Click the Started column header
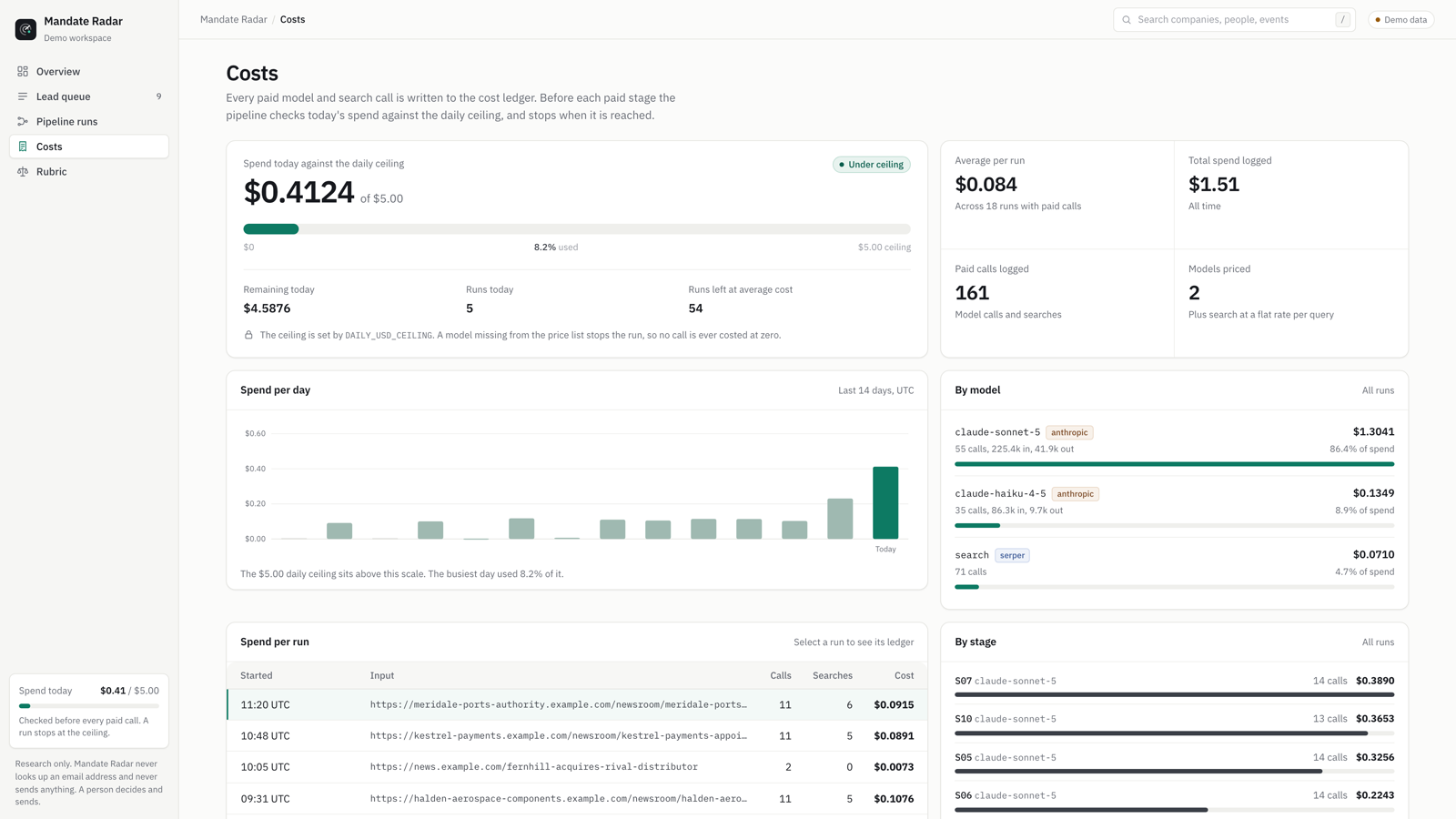 pyautogui.click(x=257, y=675)
